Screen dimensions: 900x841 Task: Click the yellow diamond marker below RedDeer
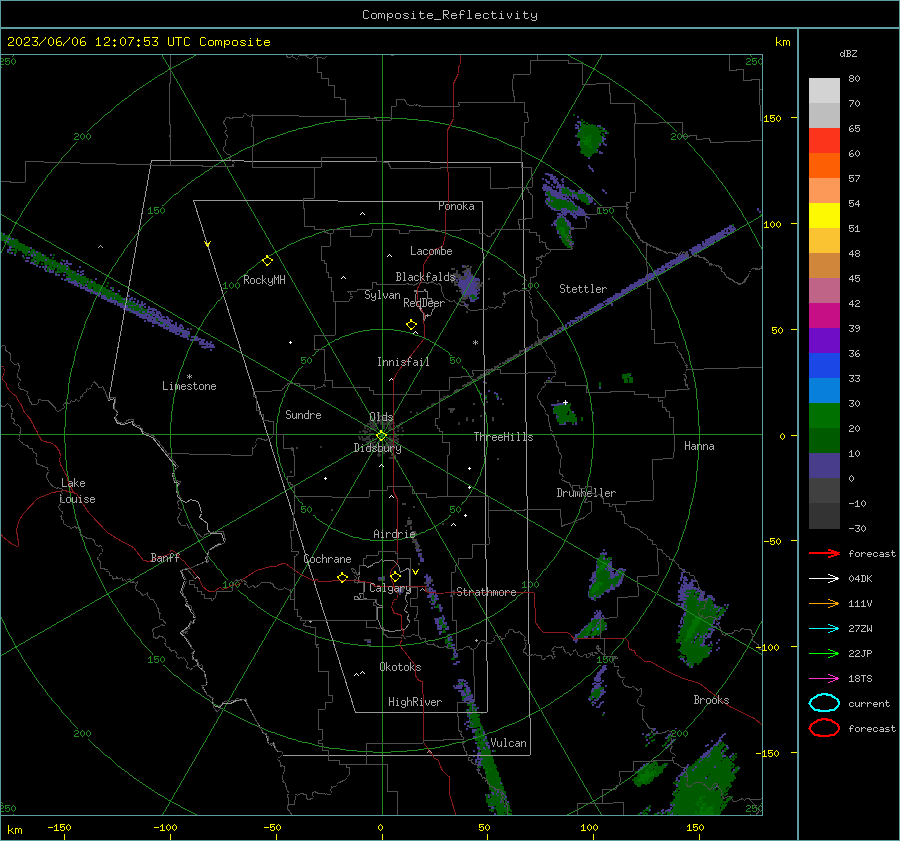pyautogui.click(x=411, y=325)
